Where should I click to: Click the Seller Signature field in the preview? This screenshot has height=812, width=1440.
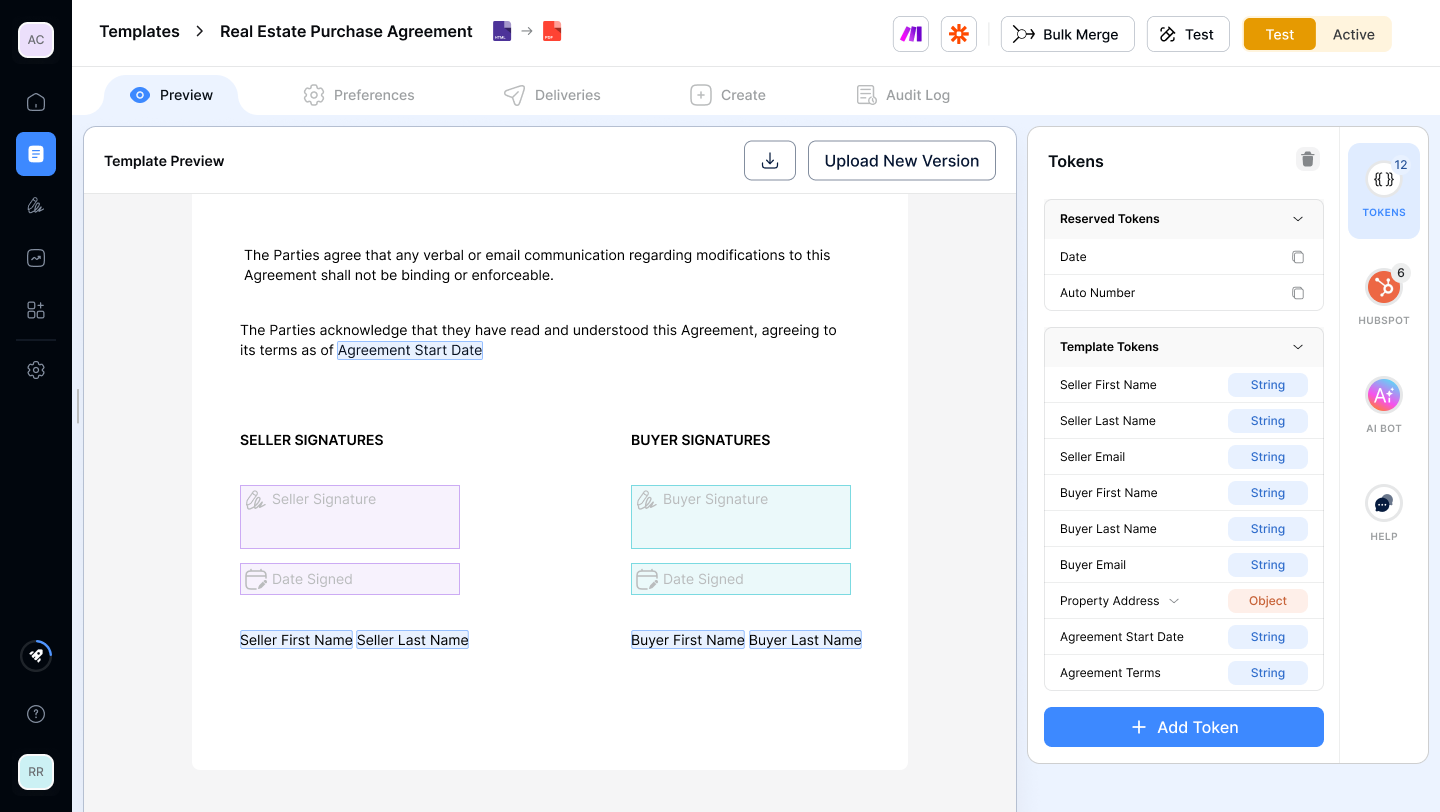[x=349, y=516]
